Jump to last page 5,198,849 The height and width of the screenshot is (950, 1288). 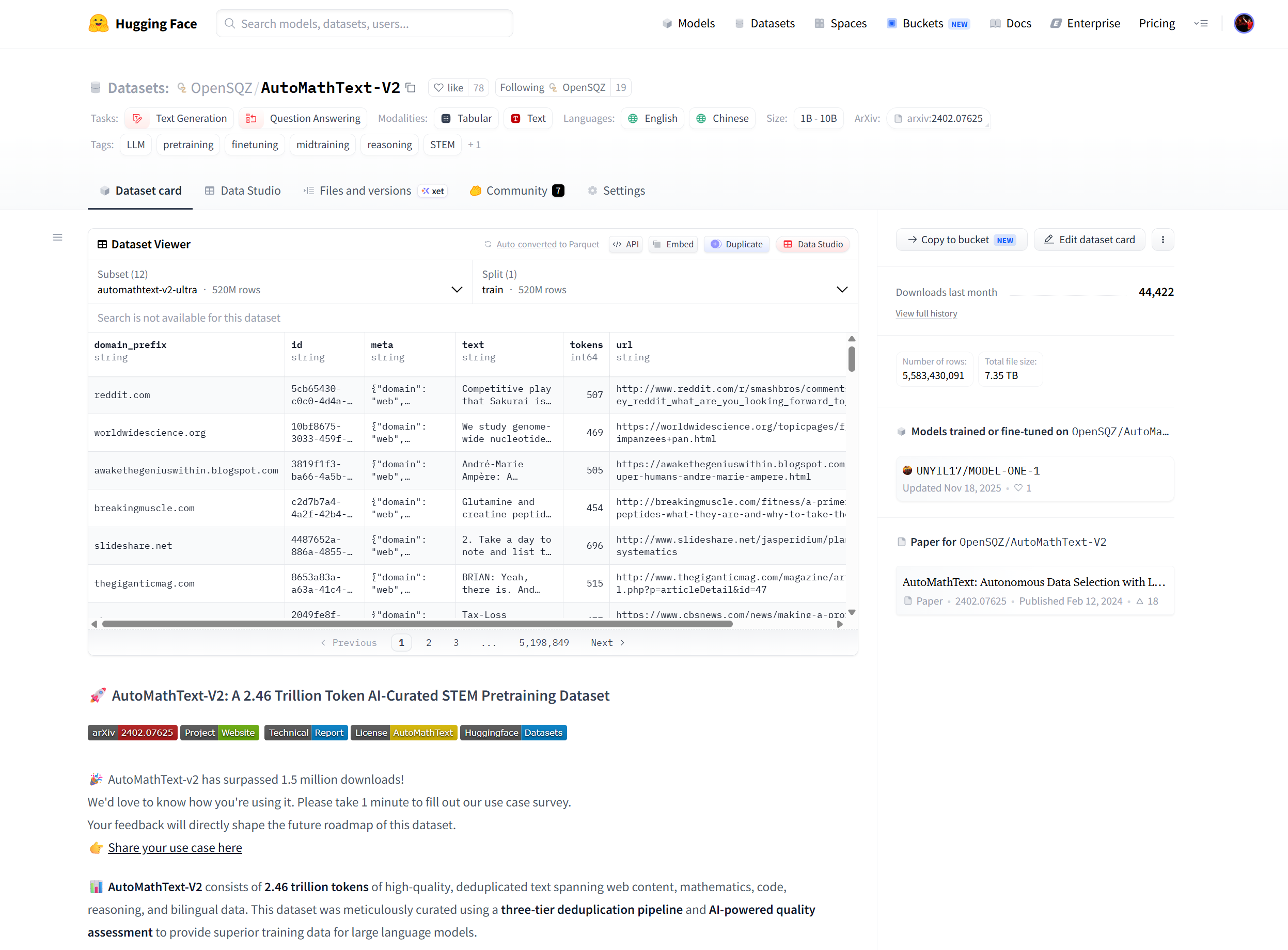(x=544, y=643)
